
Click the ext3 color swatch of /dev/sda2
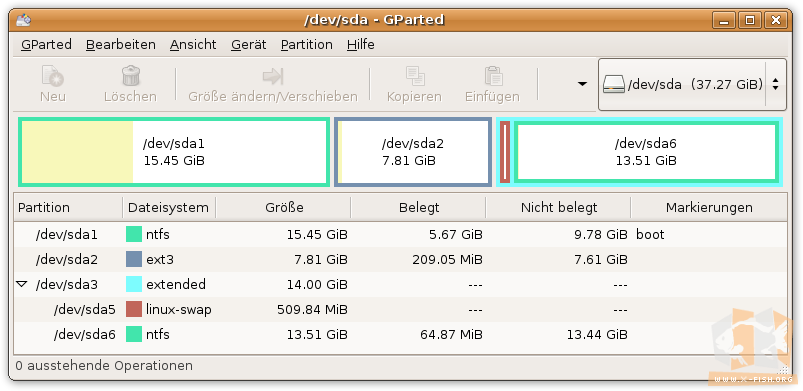134,259
